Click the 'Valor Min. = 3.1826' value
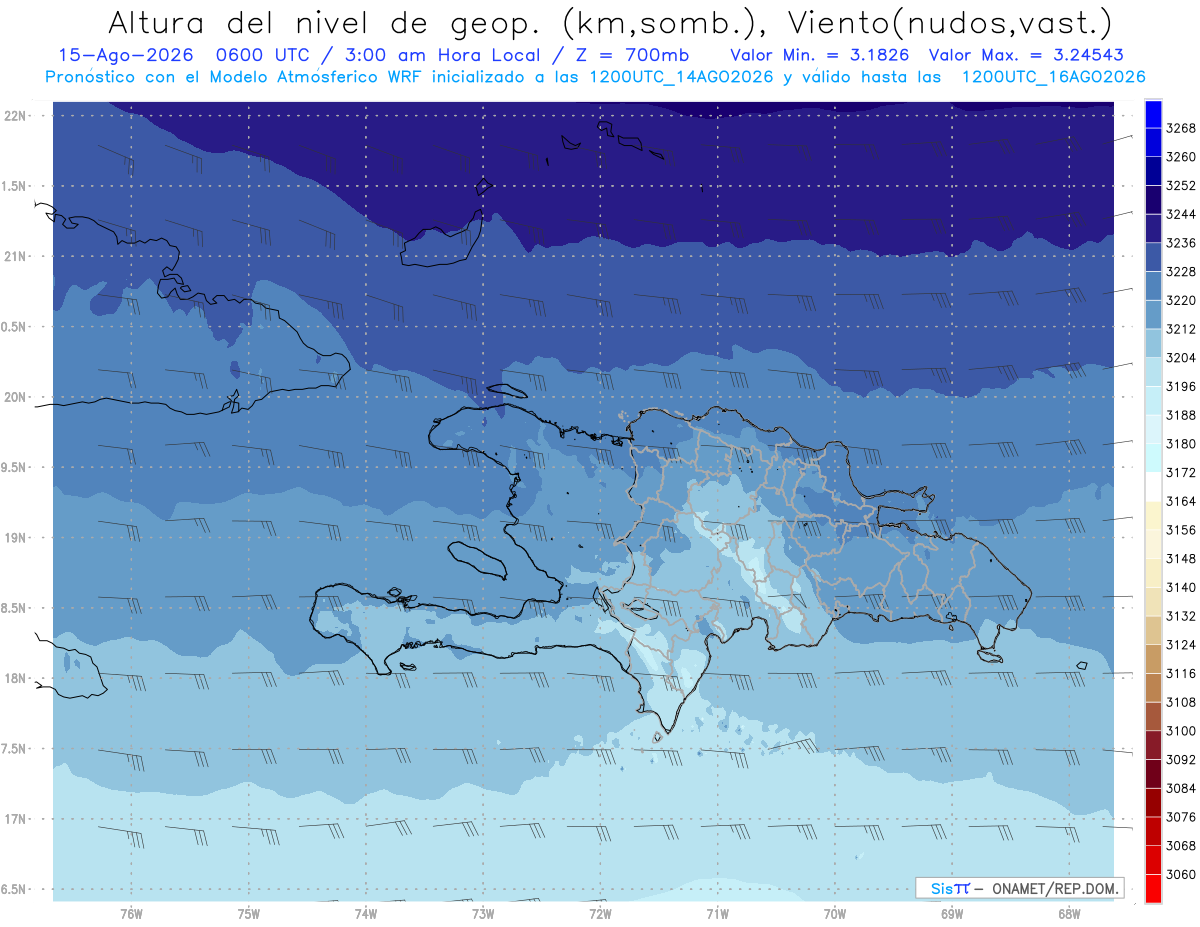The height and width of the screenshot is (927, 1200). 819,55
